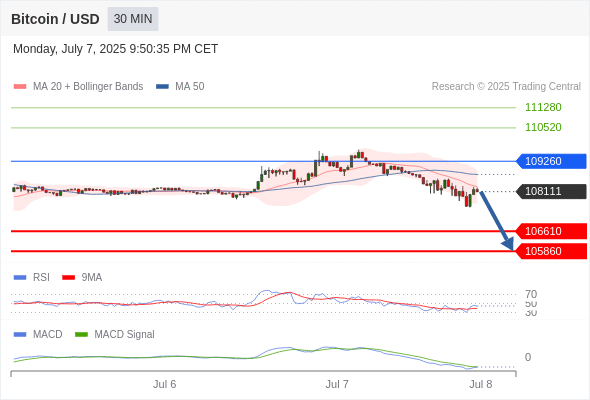Select the 109260 blue pivot price tag
Screen dimensions: 590x400
tap(551, 161)
